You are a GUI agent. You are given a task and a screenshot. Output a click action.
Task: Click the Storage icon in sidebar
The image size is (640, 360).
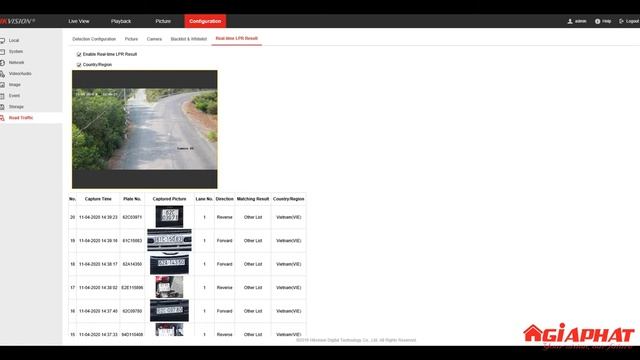point(2,107)
